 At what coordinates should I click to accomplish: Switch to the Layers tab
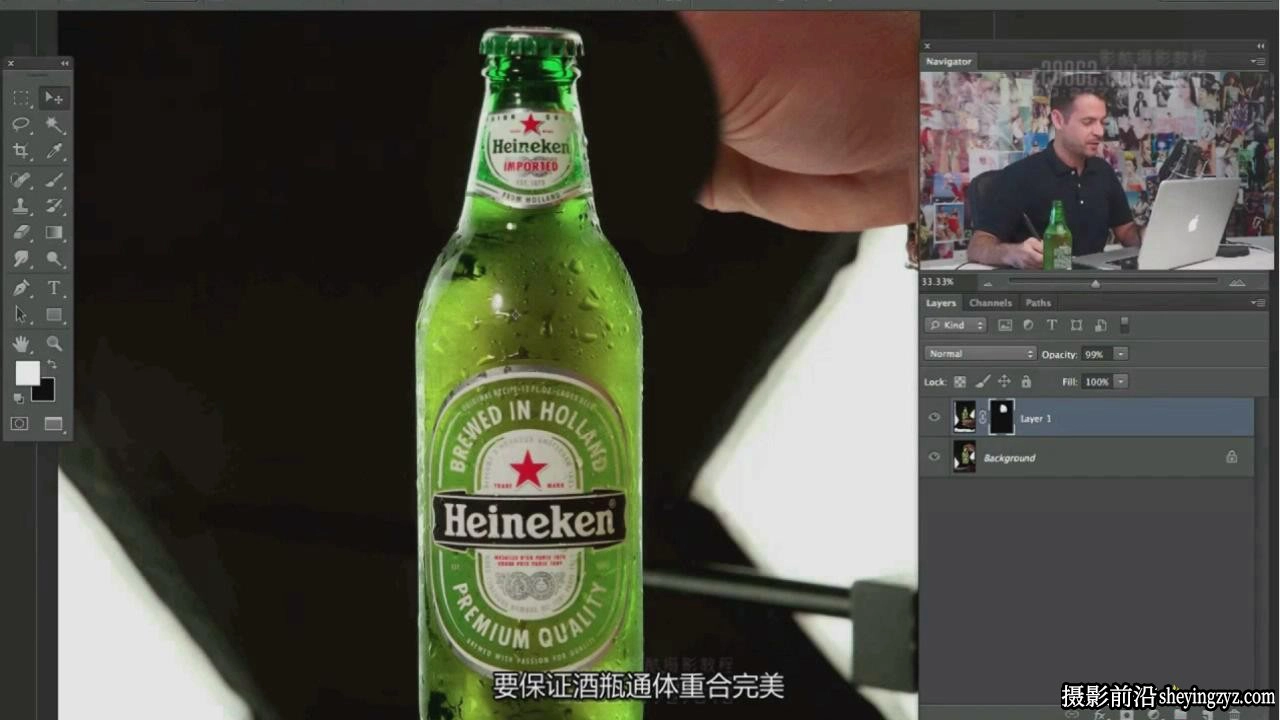pos(940,303)
